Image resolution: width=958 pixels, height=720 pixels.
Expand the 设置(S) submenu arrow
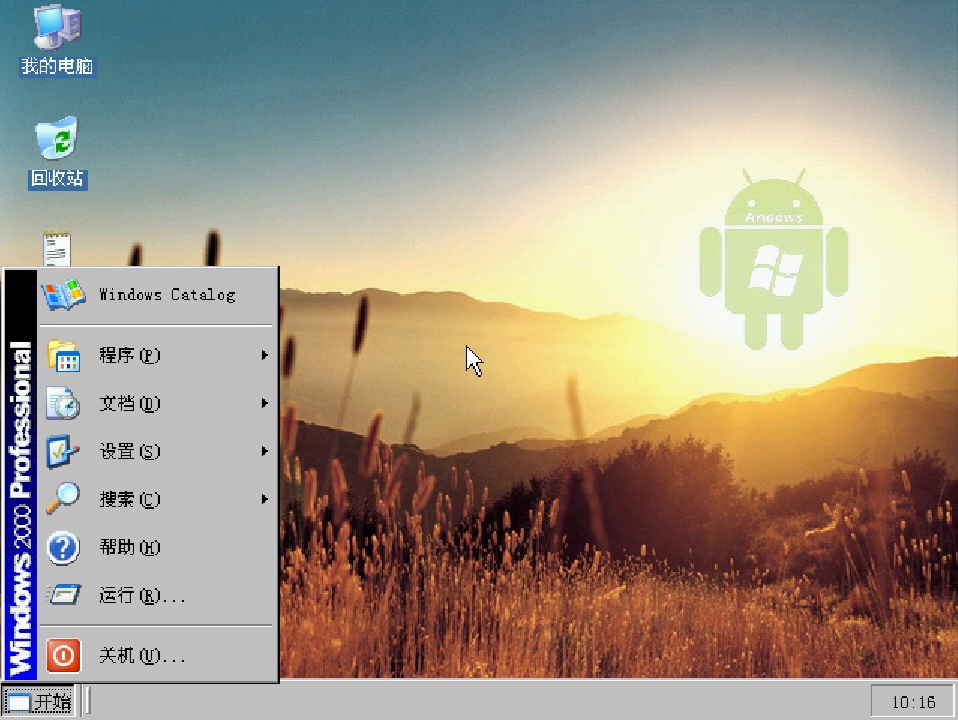(x=265, y=451)
